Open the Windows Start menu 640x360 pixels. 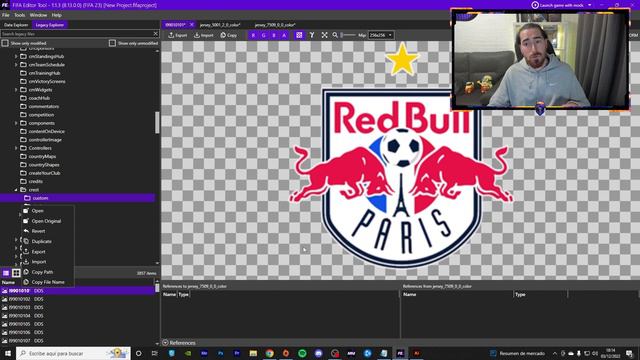pyautogui.click(x=8, y=353)
